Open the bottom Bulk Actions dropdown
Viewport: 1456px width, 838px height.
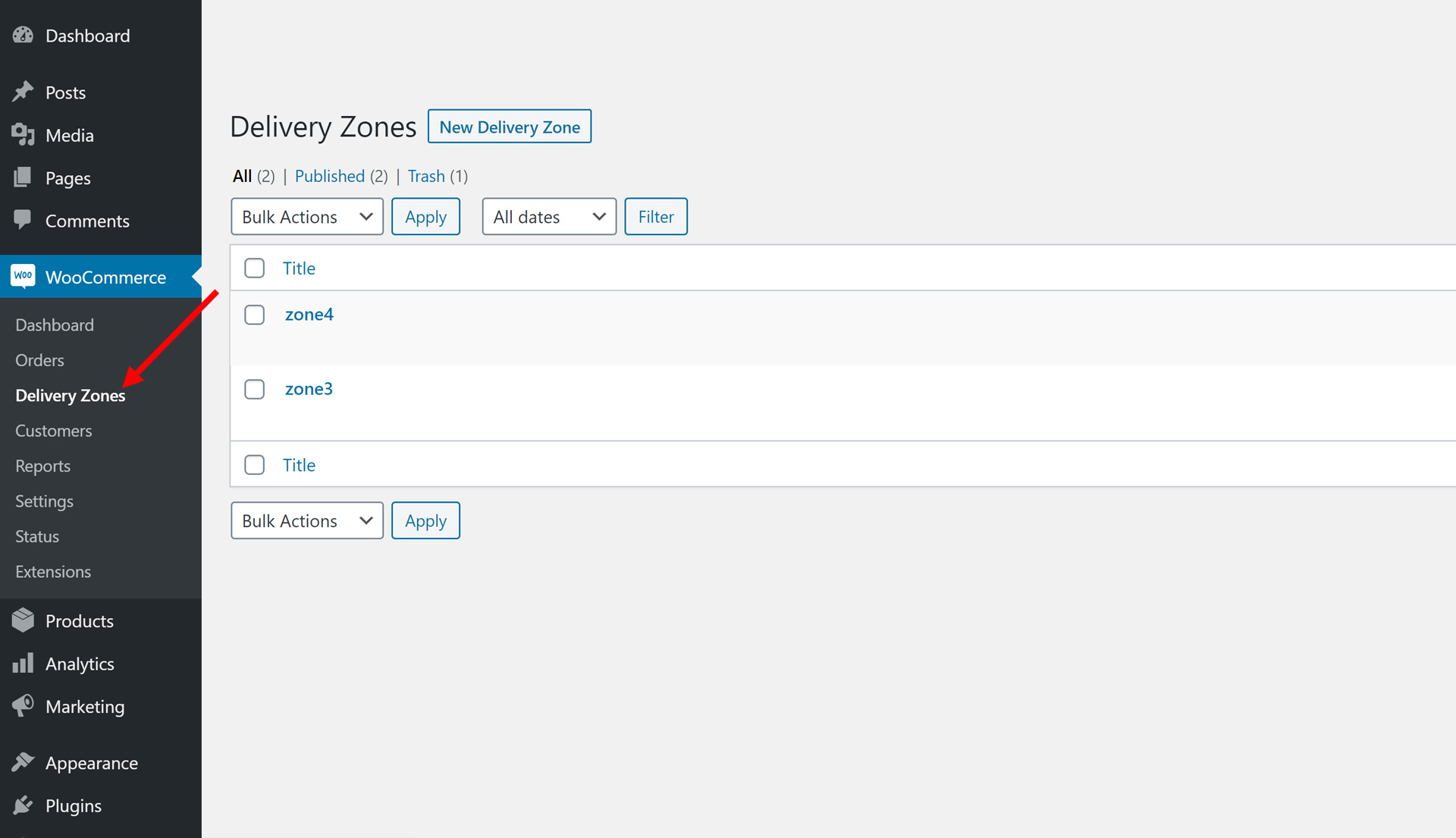click(306, 521)
